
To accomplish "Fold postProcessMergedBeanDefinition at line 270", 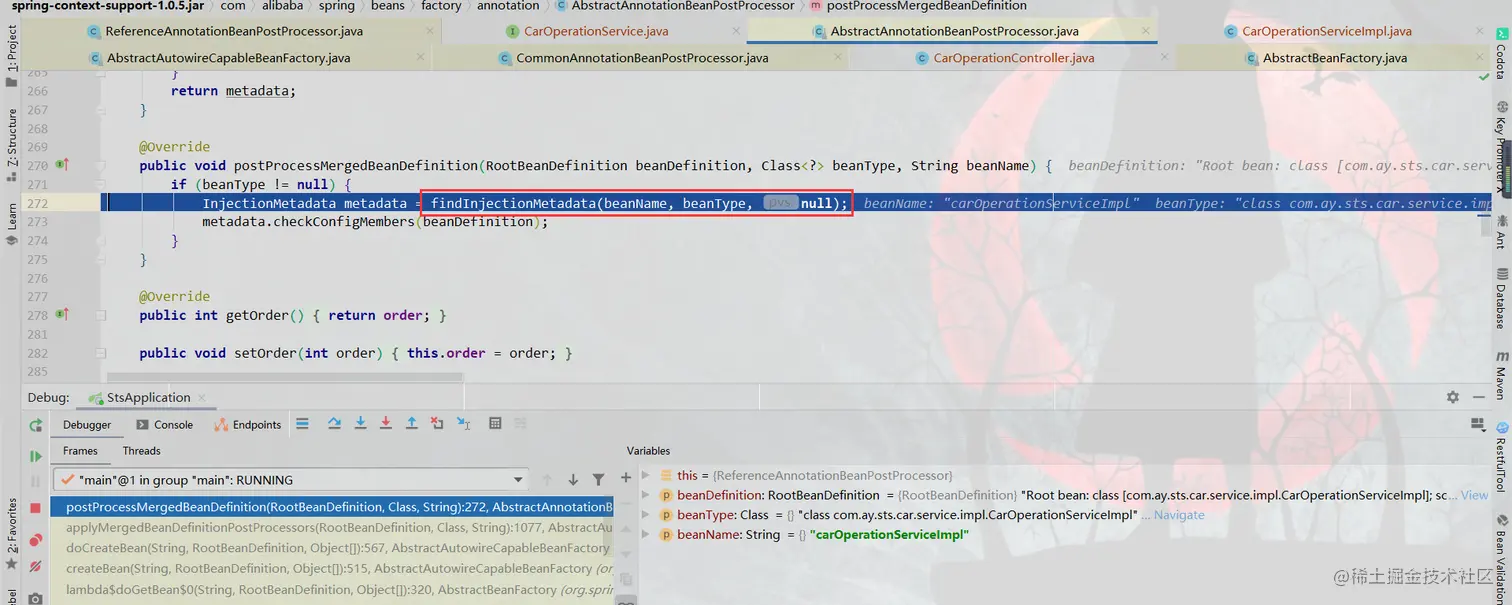I will (101, 165).
